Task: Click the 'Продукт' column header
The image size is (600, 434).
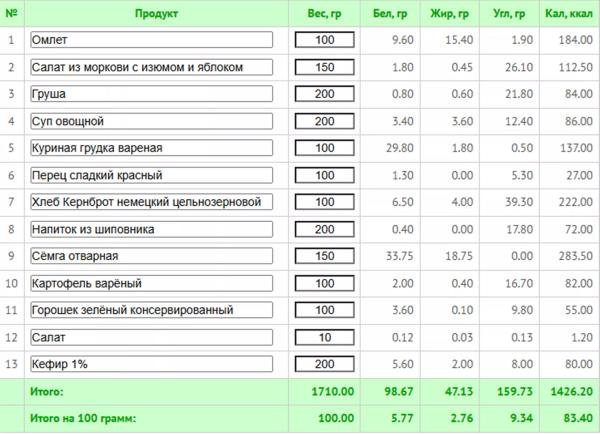Action: (154, 14)
